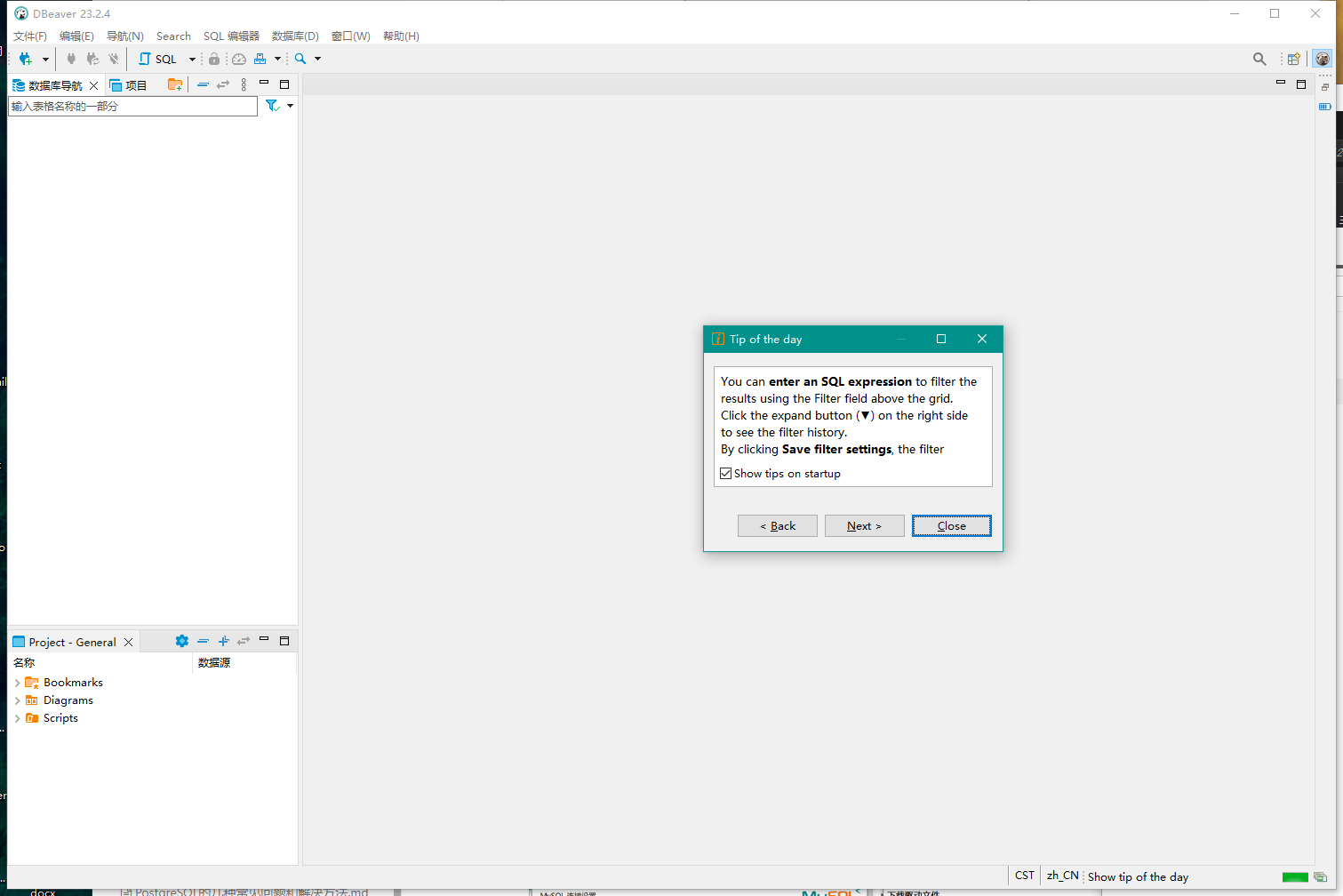Viewport: 1343px width, 896px height.
Task: Click the grey Connect plug icon
Action: click(x=71, y=59)
